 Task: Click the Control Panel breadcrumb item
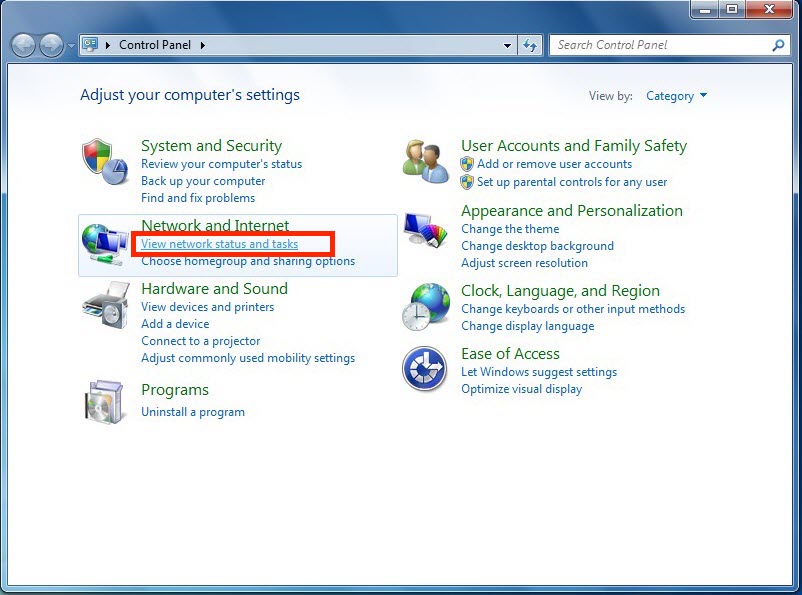pos(156,45)
